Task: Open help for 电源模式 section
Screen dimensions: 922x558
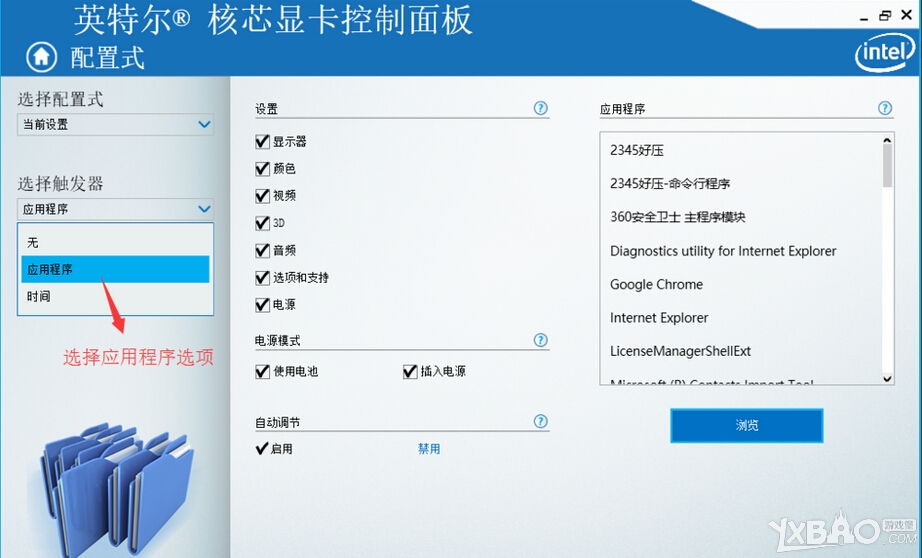Action: click(540, 340)
